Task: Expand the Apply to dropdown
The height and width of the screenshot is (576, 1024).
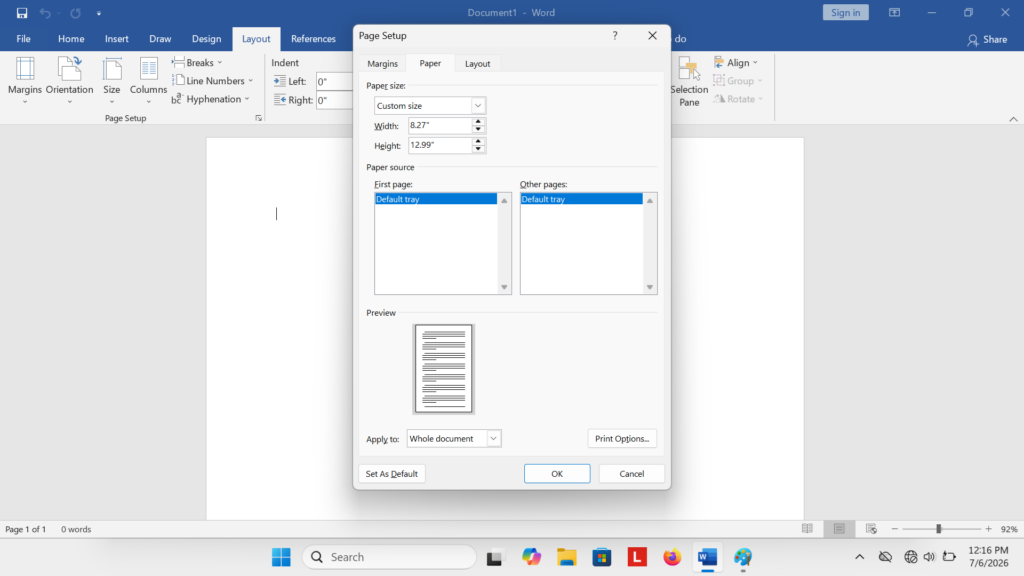Action: [494, 439]
